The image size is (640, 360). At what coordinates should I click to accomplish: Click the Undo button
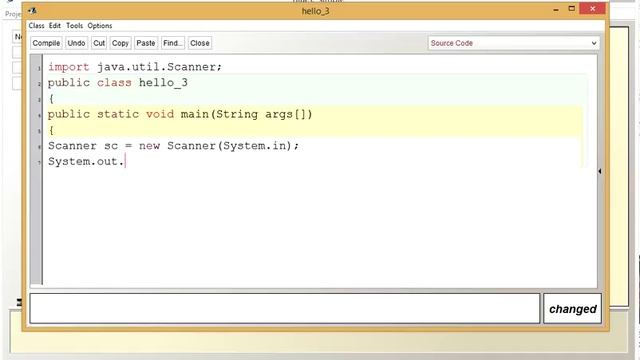click(76, 43)
